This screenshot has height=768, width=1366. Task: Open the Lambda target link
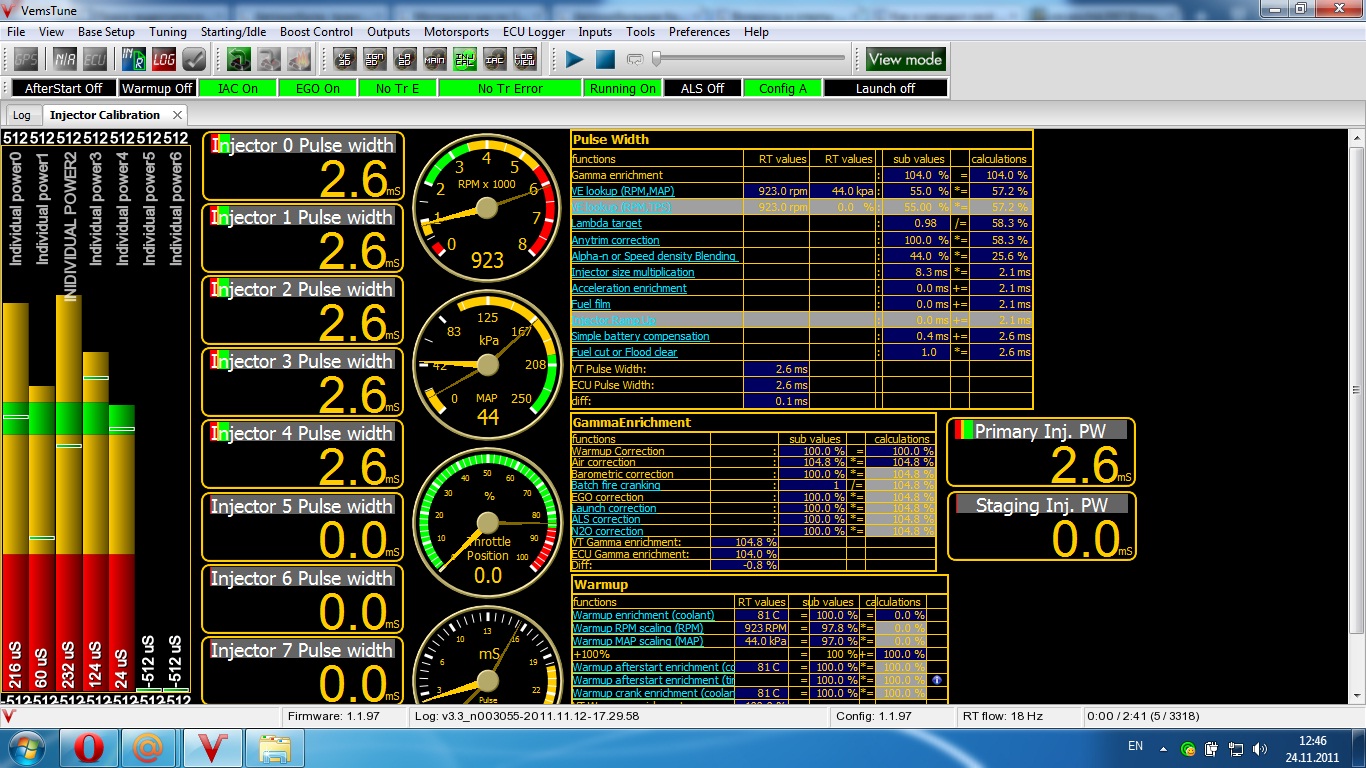[606, 223]
